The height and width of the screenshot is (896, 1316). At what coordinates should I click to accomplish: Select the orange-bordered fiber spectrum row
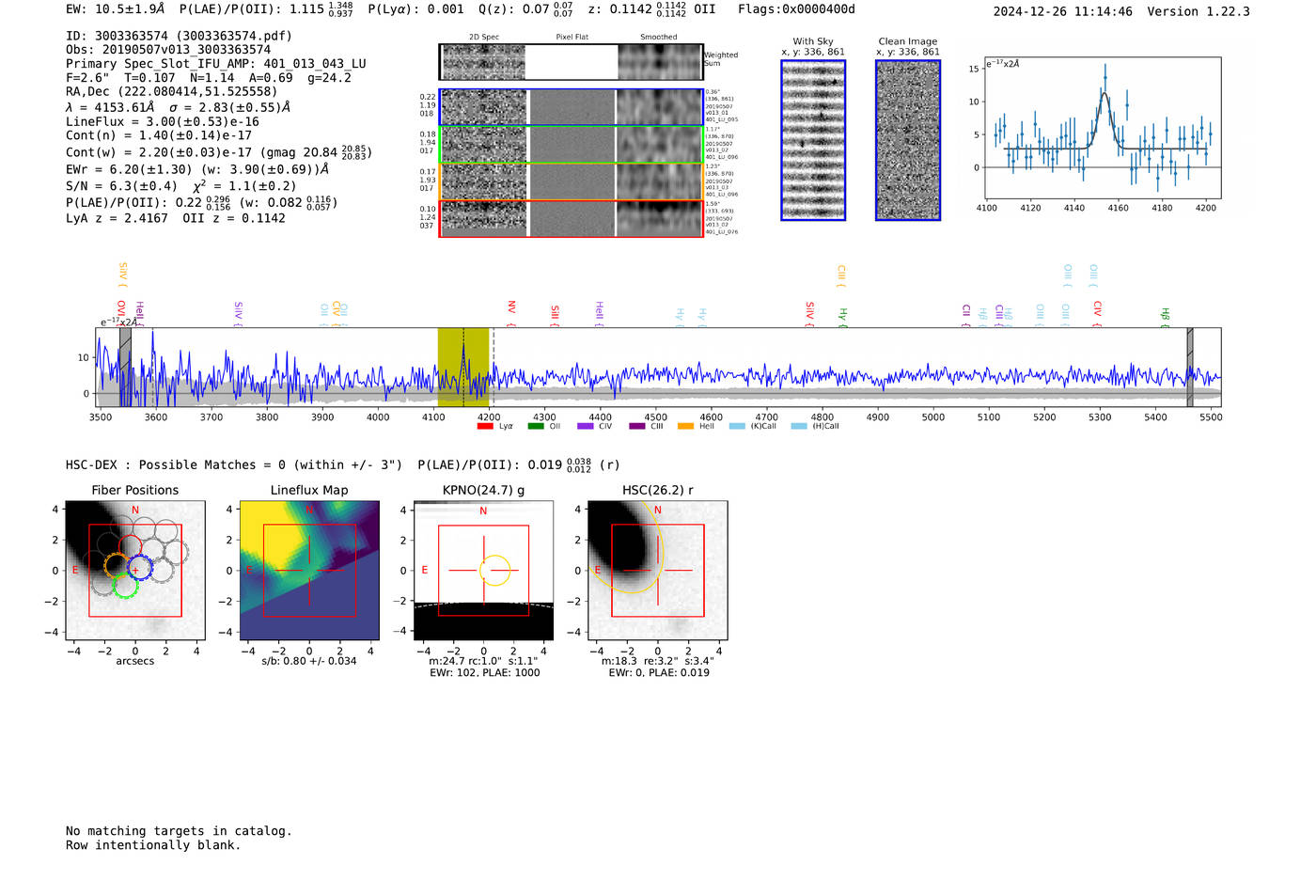click(x=571, y=181)
